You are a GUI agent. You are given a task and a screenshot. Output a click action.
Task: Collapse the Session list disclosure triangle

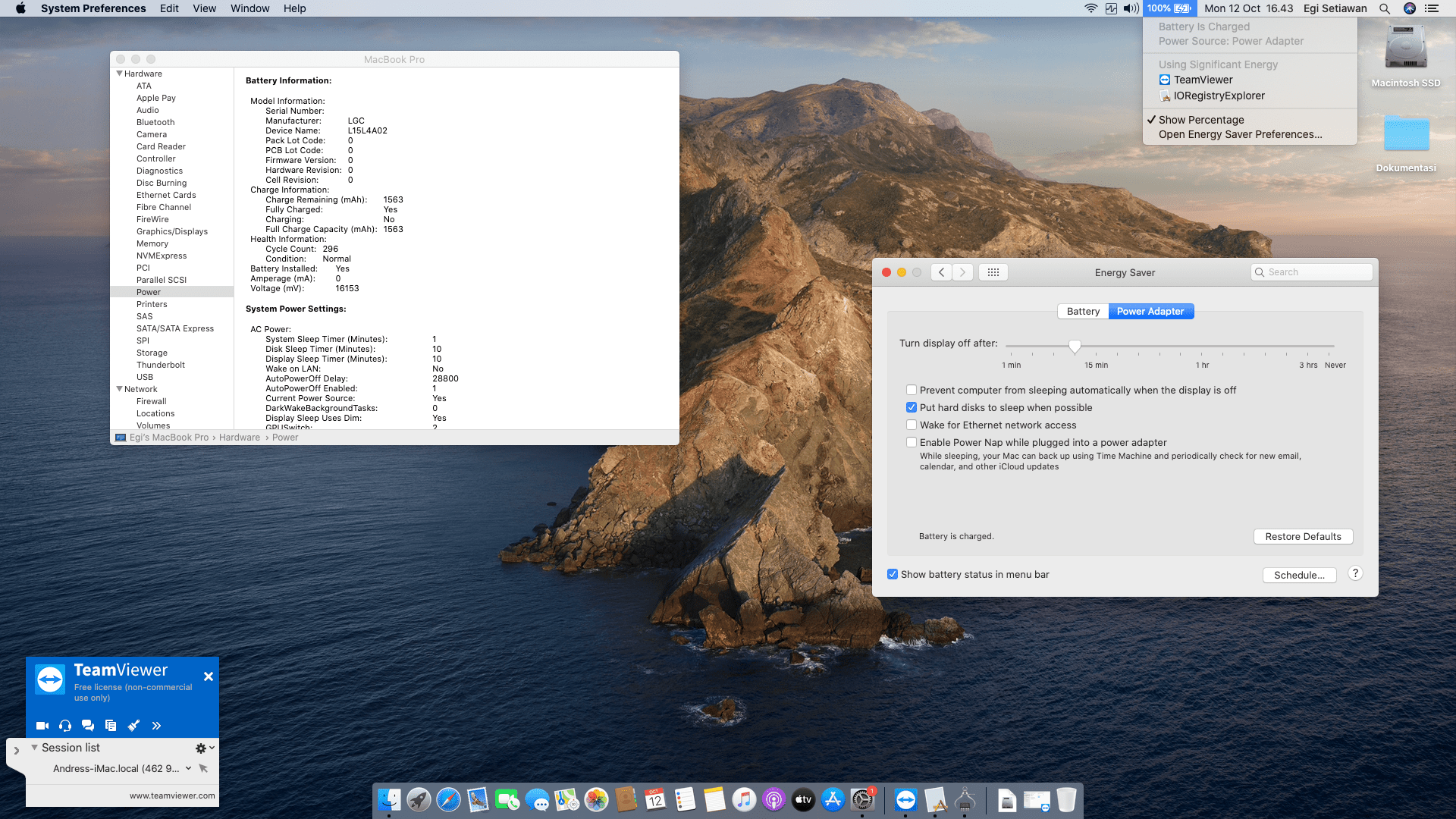34,748
